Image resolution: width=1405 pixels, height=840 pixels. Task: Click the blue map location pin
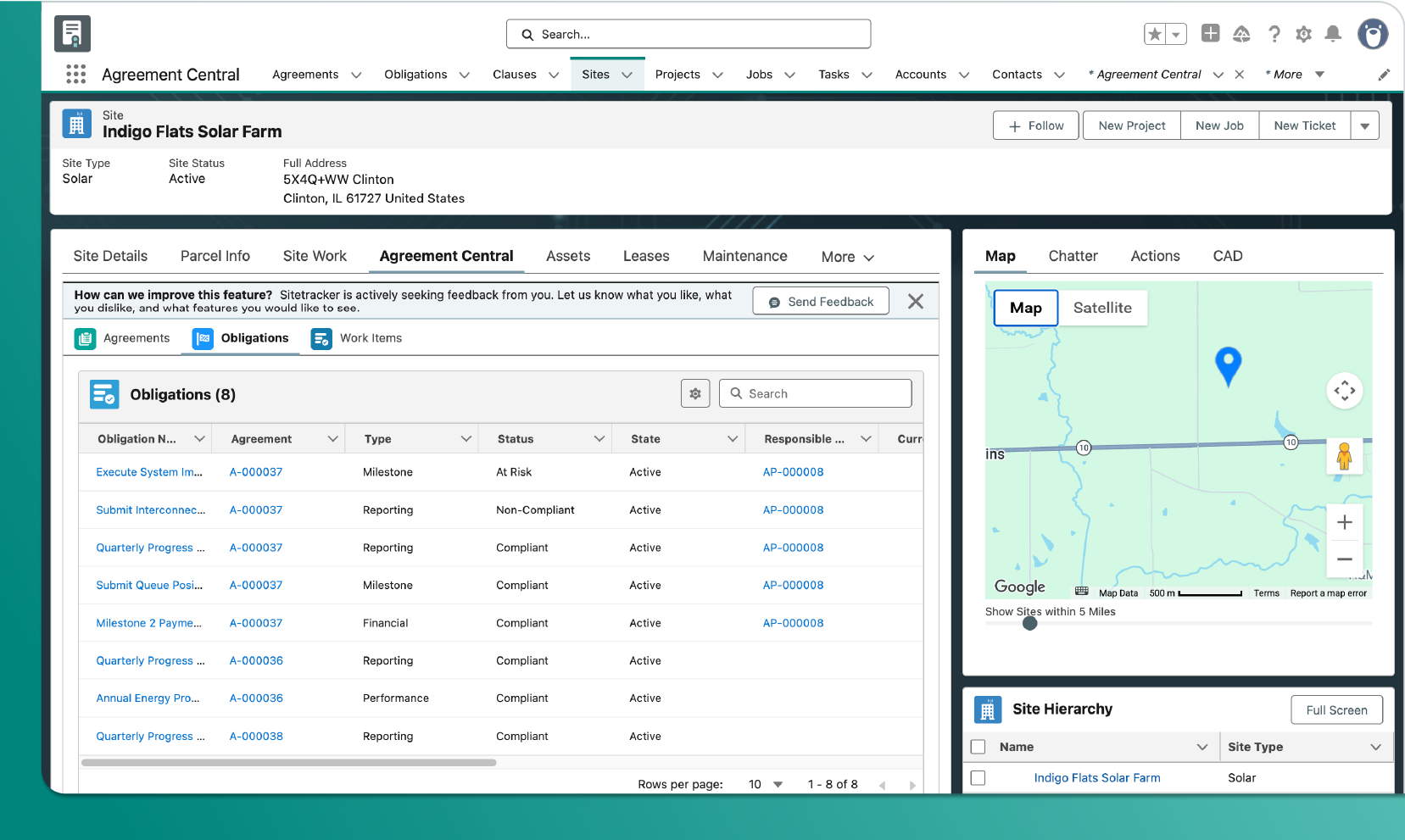(x=1228, y=367)
